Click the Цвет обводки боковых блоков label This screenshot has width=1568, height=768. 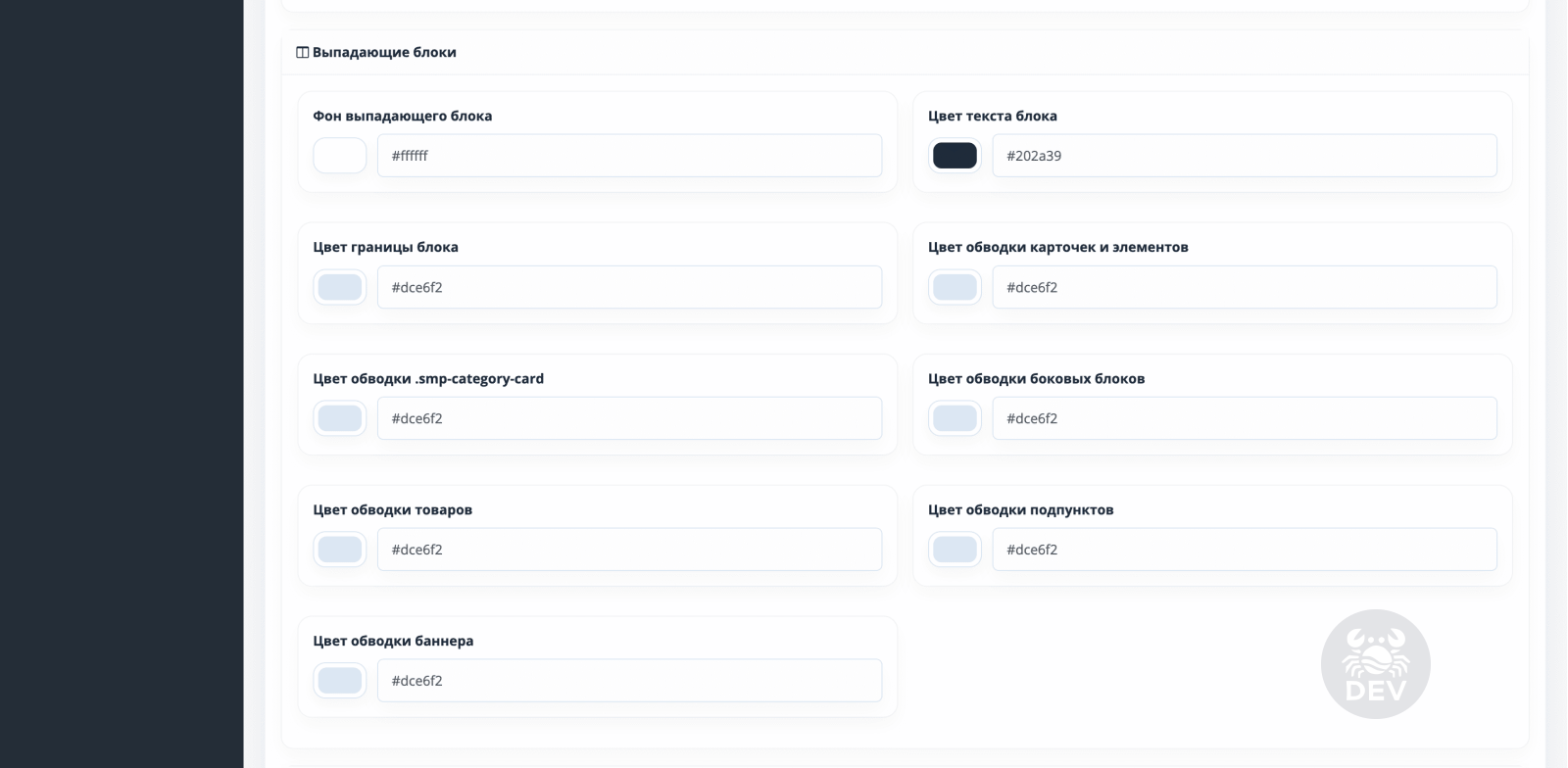[1037, 378]
